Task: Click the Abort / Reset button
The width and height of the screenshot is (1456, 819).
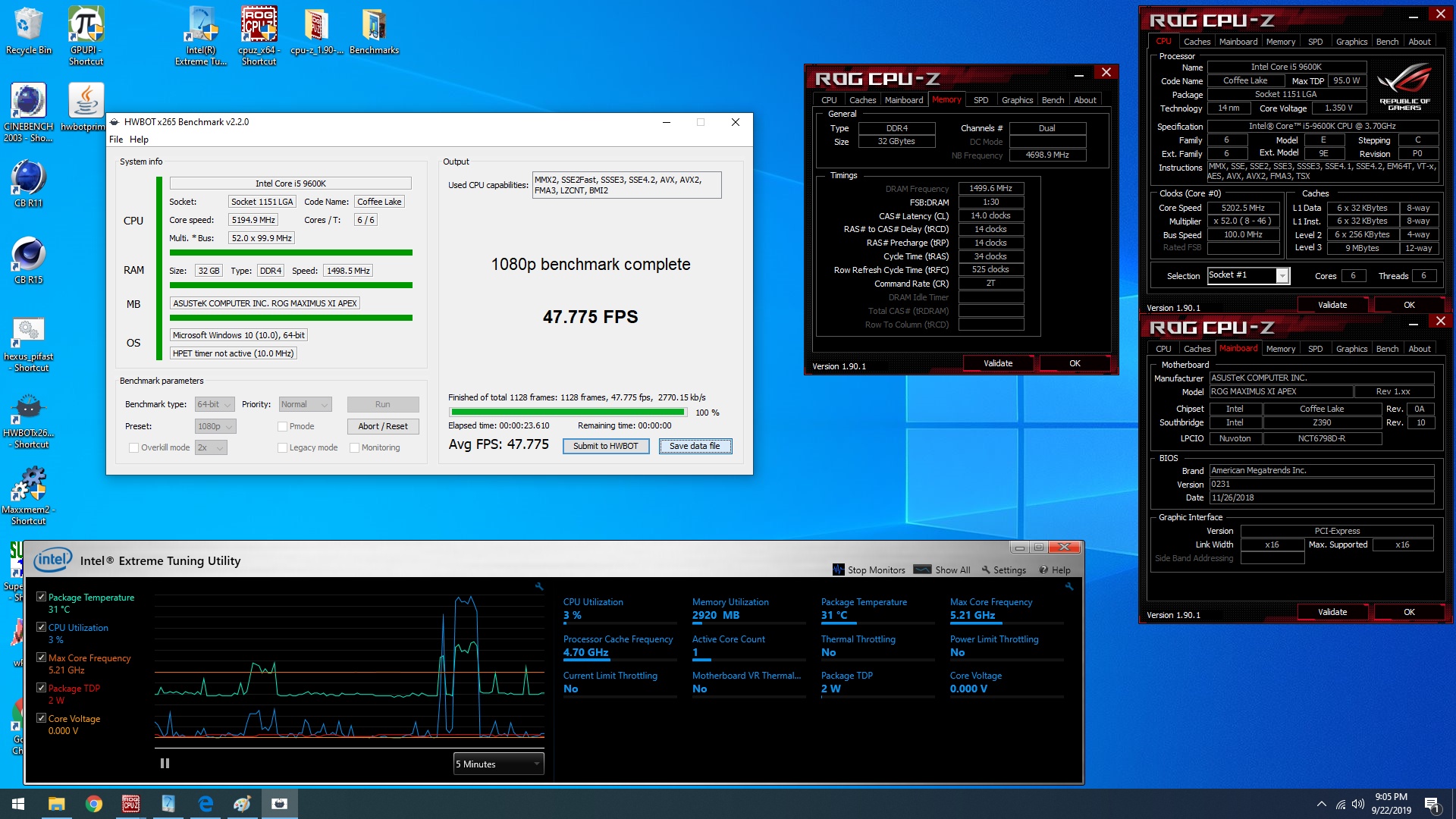Action: point(383,426)
